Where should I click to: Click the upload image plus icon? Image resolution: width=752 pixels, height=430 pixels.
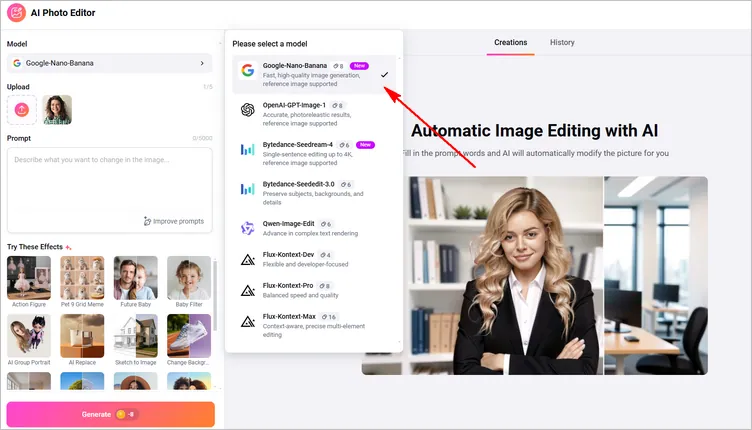pyautogui.click(x=22, y=110)
